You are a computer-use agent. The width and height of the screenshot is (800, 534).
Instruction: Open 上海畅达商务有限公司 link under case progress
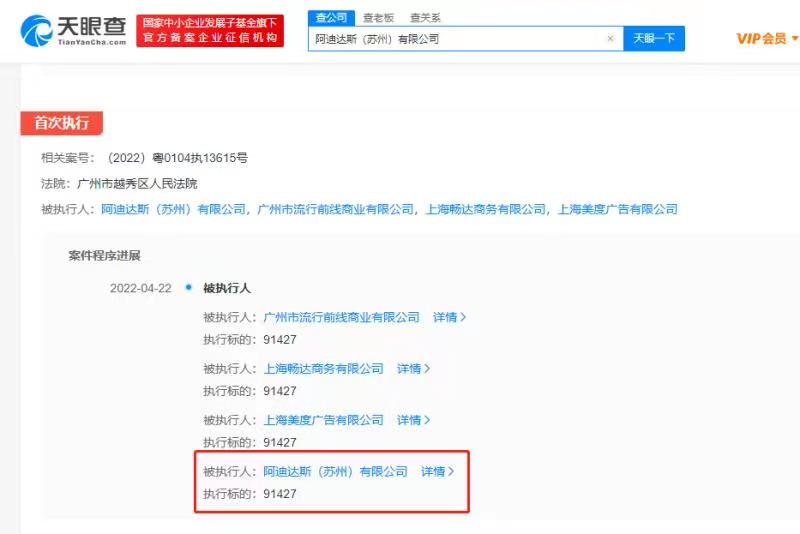pyautogui.click(x=323, y=369)
